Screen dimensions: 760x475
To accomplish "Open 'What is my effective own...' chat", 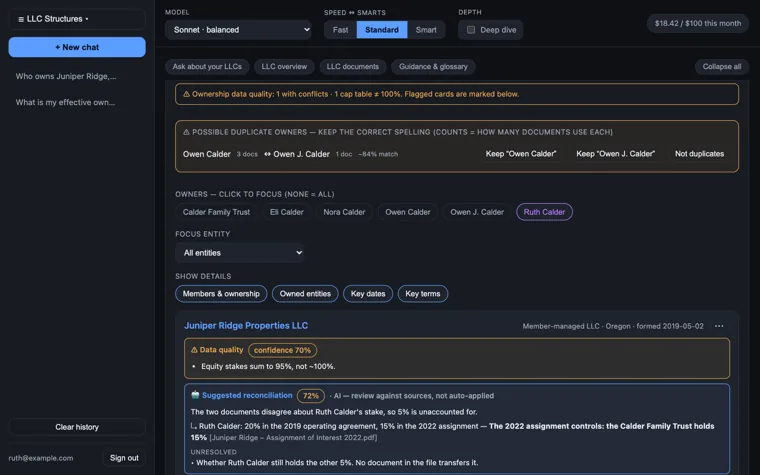I will (65, 102).
